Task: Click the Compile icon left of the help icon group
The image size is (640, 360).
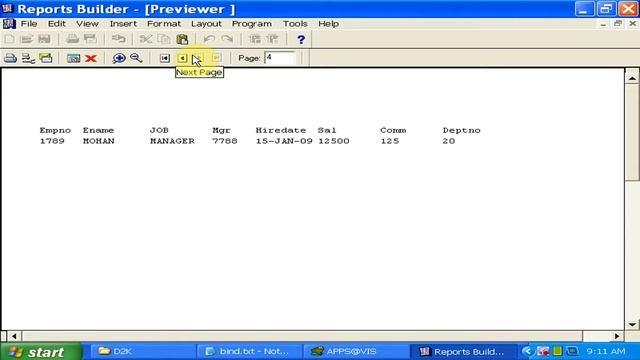Action: click(x=255, y=39)
